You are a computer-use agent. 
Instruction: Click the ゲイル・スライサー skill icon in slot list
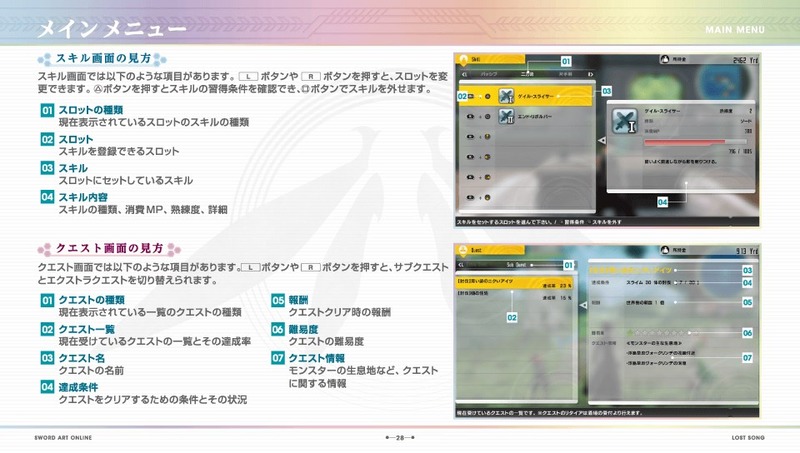pyautogui.click(x=506, y=95)
